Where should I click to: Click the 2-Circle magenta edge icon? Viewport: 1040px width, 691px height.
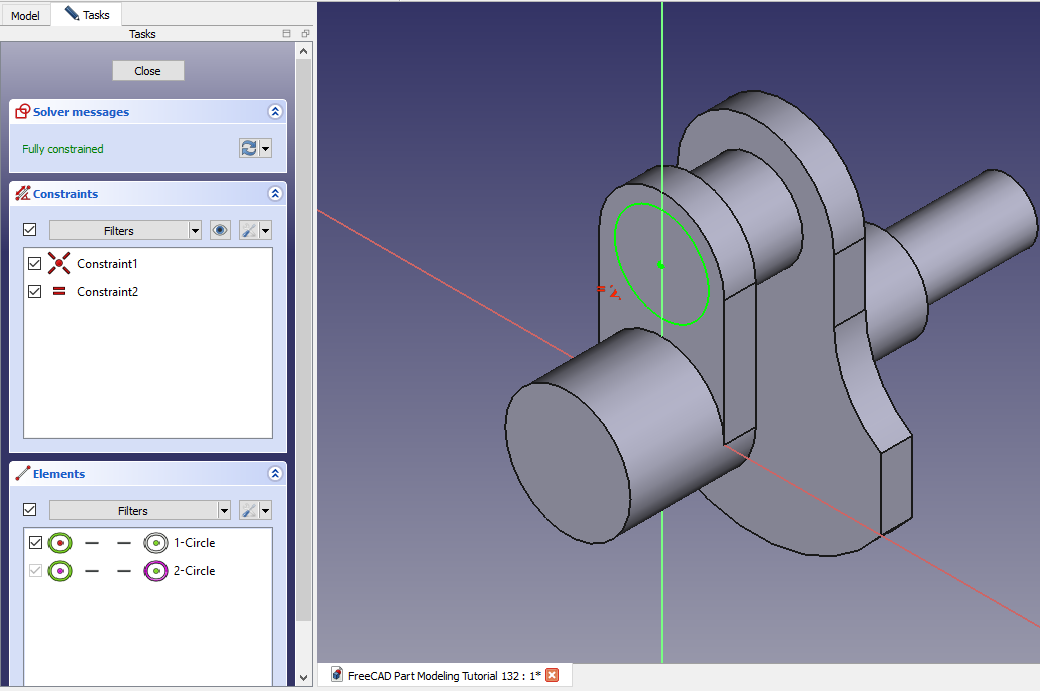[x=155, y=571]
